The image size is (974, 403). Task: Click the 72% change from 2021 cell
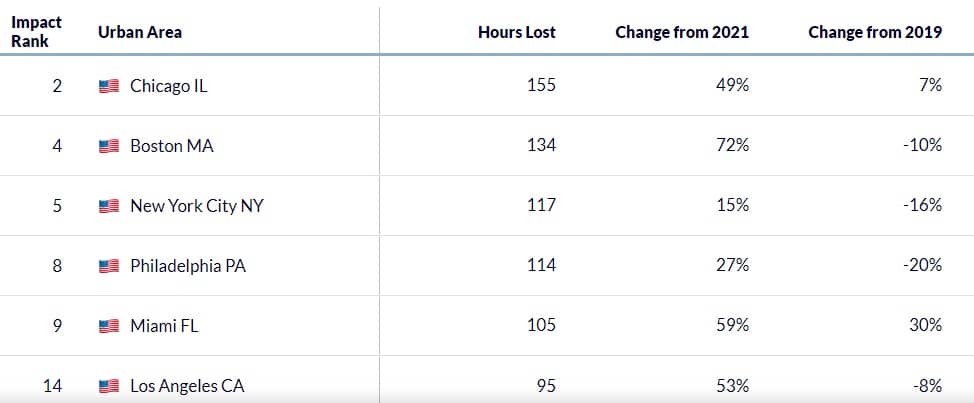732,147
